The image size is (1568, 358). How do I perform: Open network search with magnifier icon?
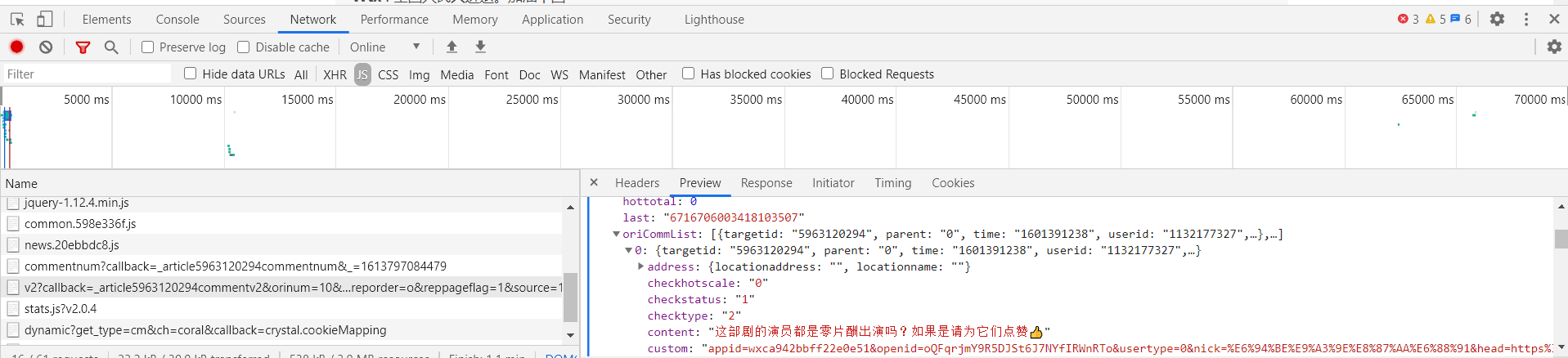111,47
